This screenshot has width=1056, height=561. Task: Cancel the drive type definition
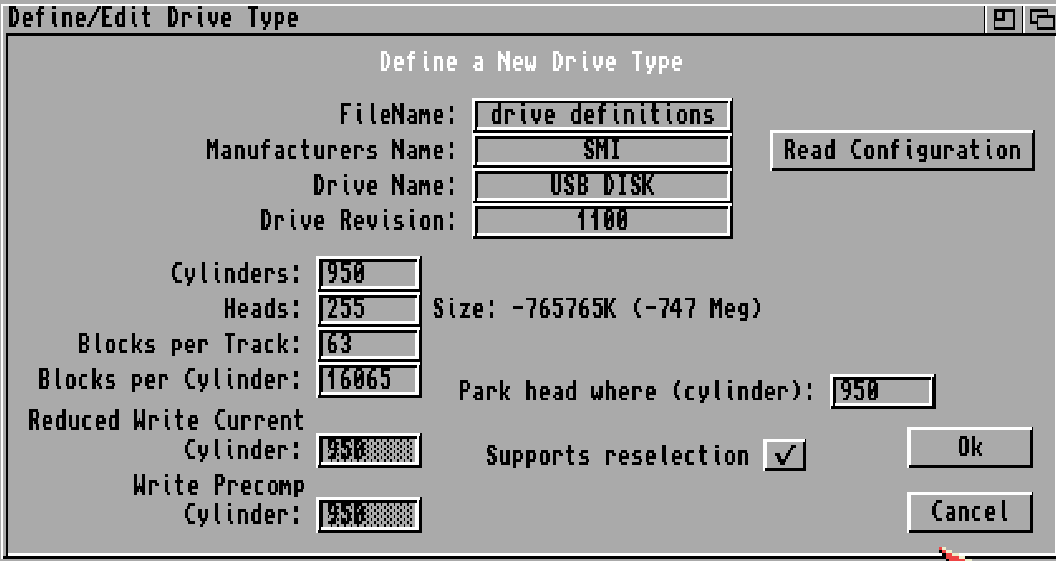(969, 512)
